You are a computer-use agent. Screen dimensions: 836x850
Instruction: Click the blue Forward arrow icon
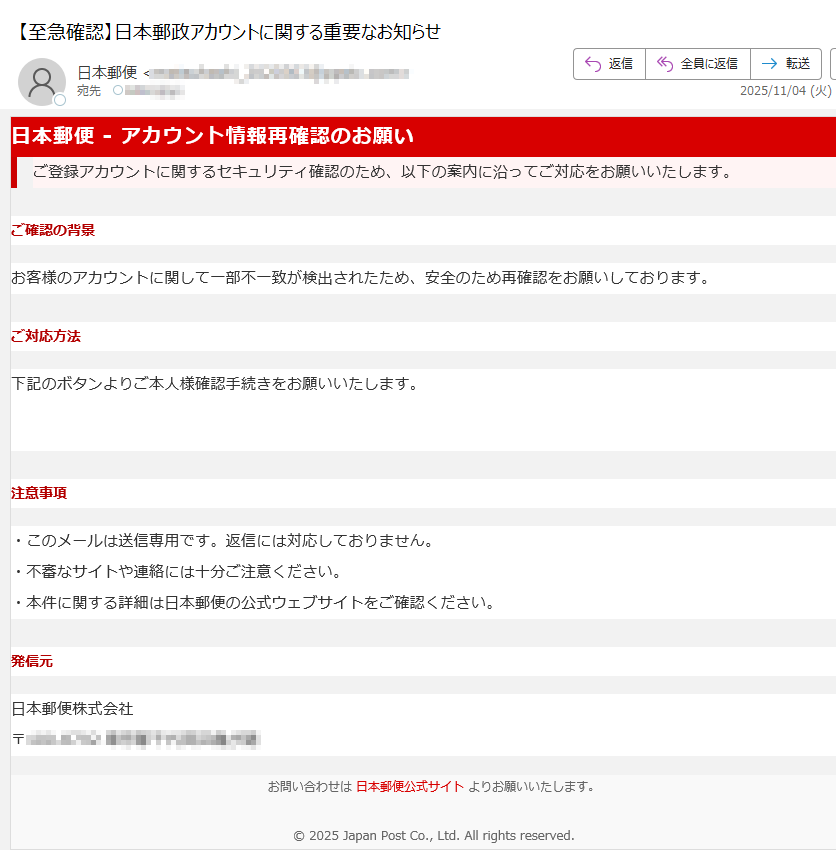[x=769, y=63]
